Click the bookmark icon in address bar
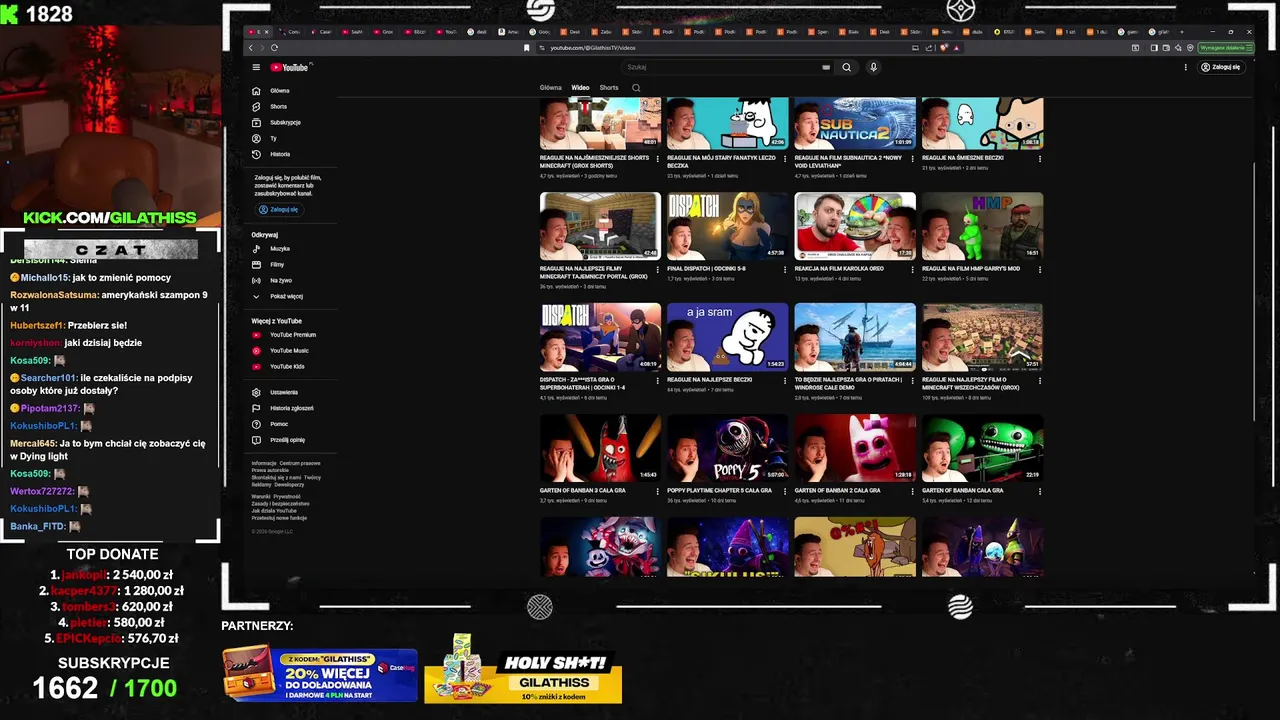 pyautogui.click(x=527, y=48)
